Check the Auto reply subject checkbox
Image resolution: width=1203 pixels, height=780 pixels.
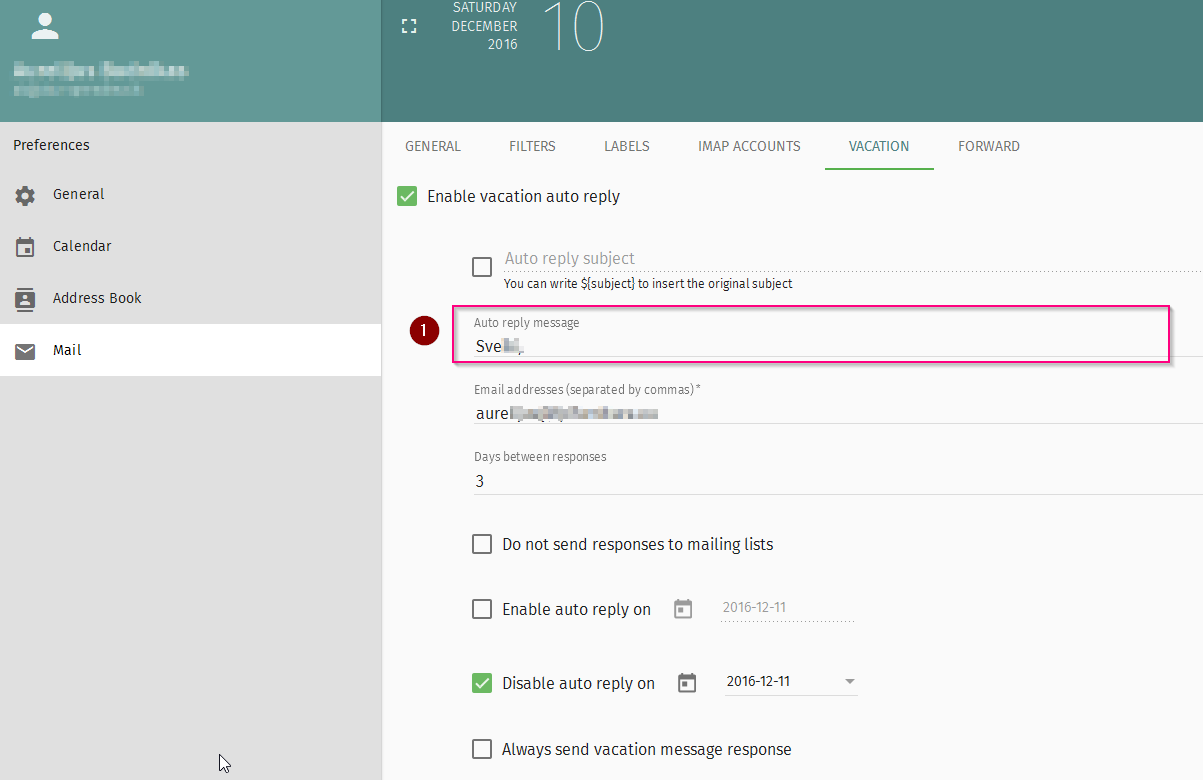[482, 267]
